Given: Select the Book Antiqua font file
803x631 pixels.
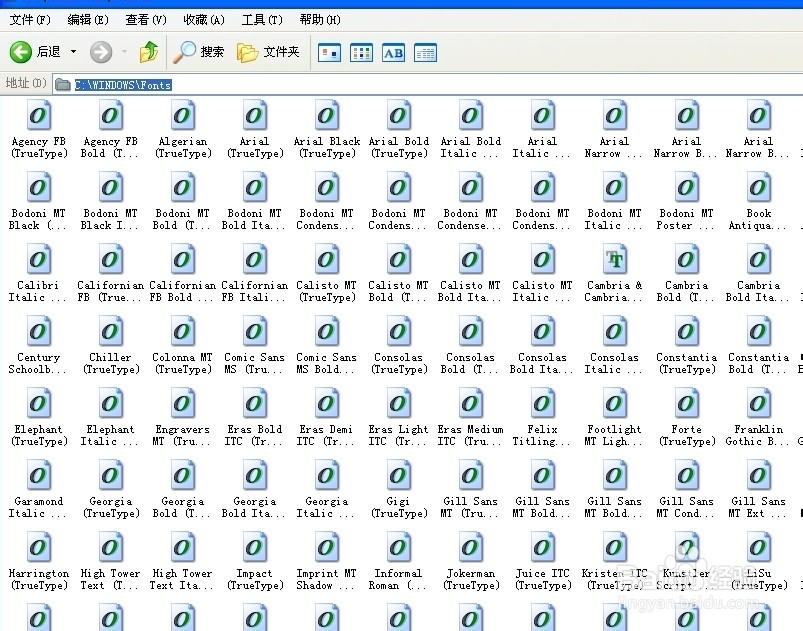Looking at the screenshot, I should (x=758, y=201).
